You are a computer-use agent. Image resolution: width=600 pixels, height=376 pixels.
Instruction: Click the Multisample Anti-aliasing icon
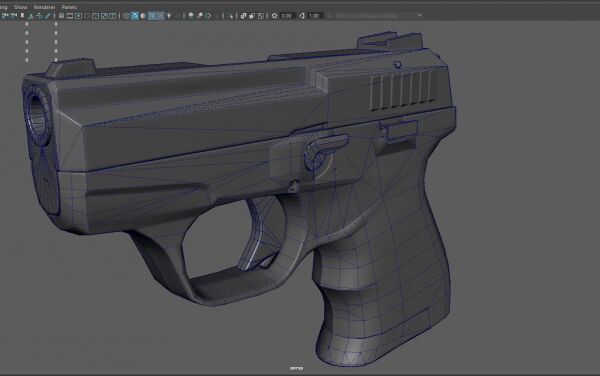[209, 16]
